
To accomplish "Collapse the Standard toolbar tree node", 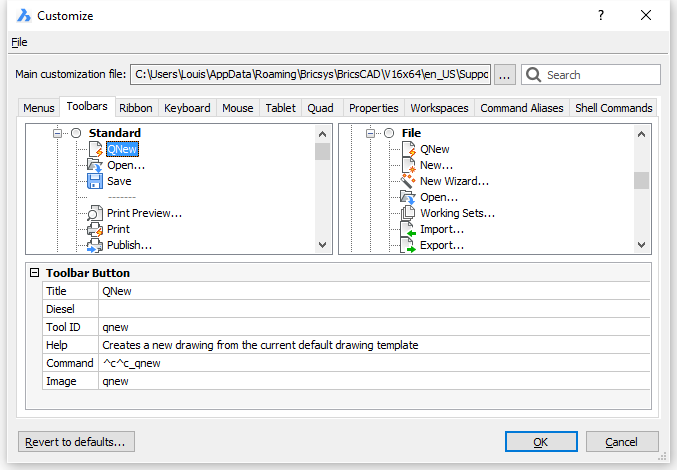I will point(59,133).
